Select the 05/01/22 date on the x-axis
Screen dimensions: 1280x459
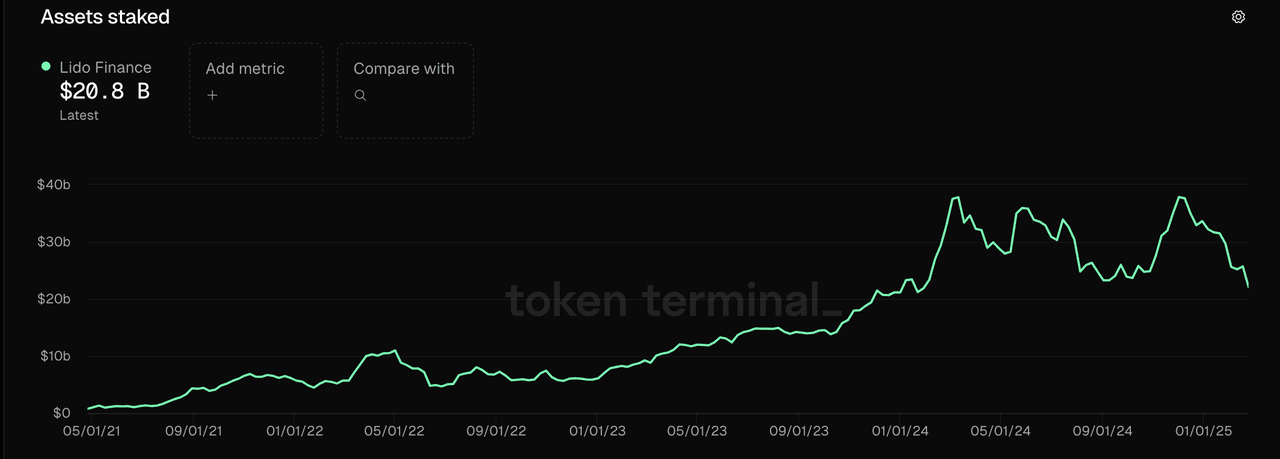(396, 432)
